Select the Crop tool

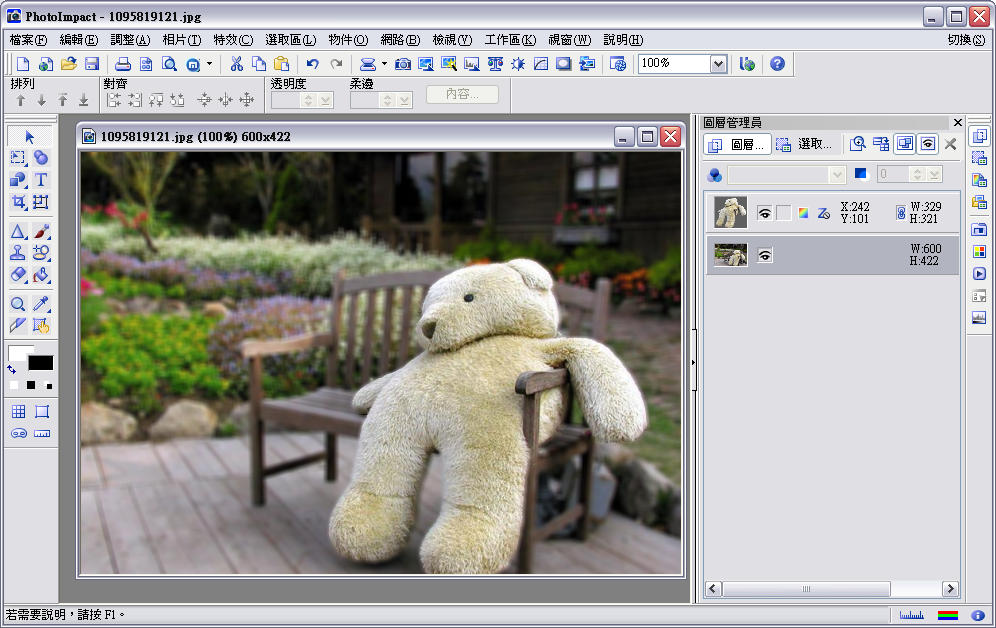click(x=18, y=203)
